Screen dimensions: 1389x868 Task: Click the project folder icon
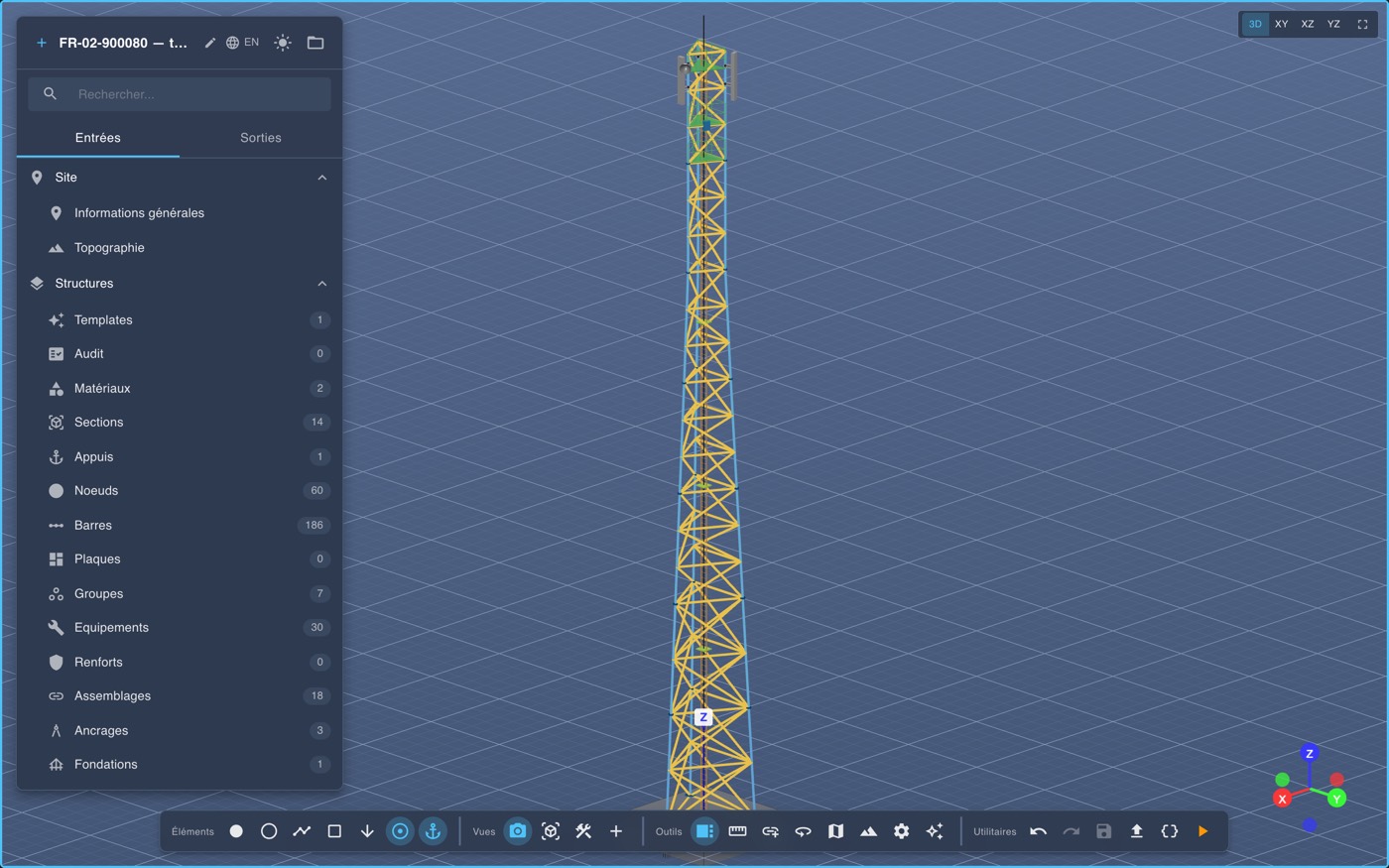click(x=316, y=43)
